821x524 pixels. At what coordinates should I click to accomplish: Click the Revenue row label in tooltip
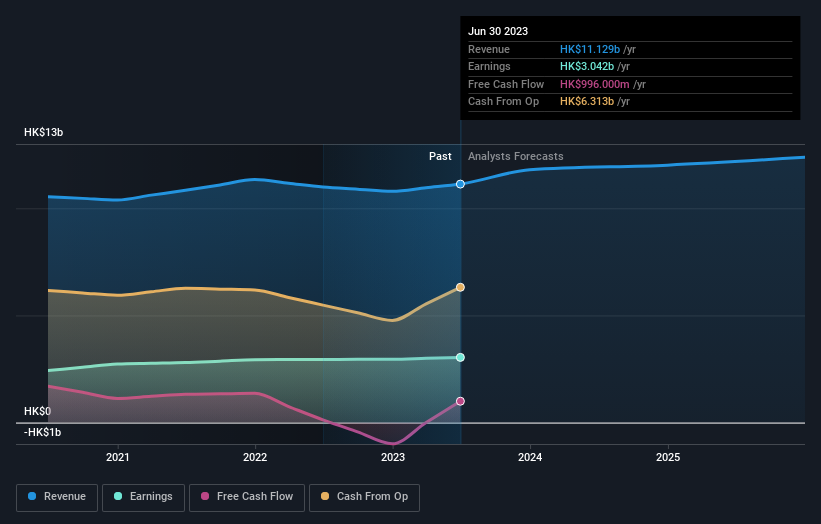click(489, 49)
